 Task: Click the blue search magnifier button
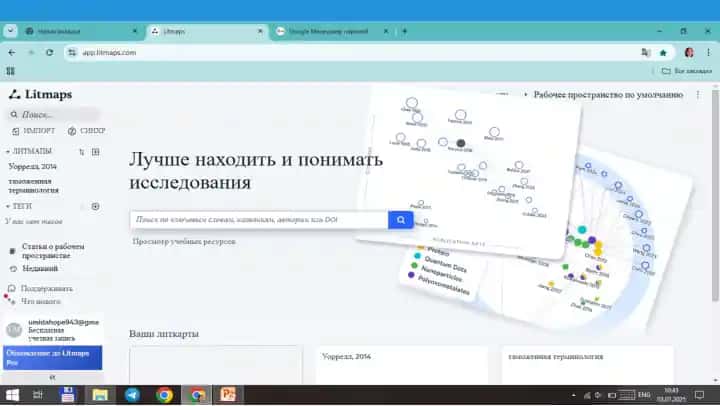[400, 220]
